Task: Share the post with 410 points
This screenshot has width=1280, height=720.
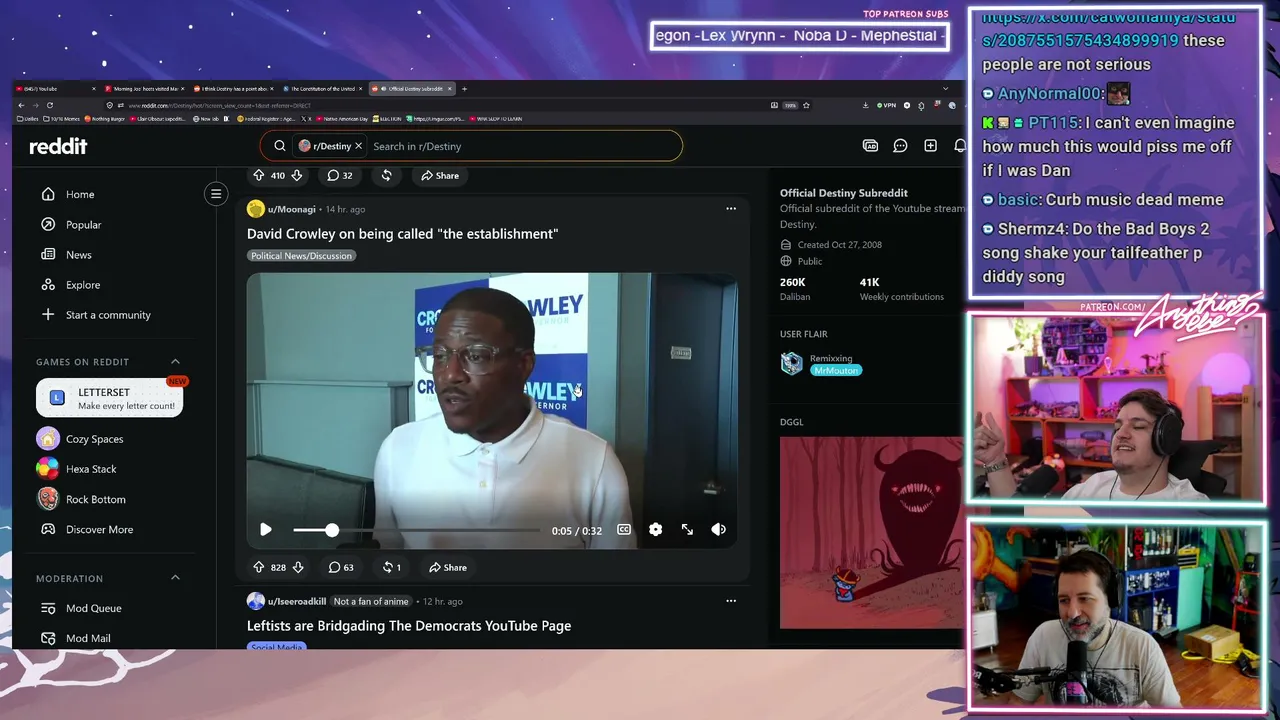Action: [440, 175]
